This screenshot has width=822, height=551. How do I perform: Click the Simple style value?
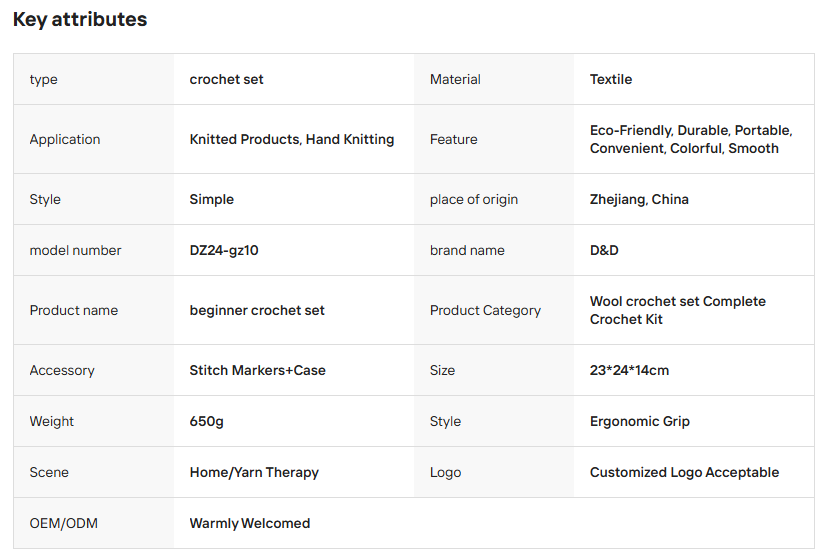[x=211, y=199]
